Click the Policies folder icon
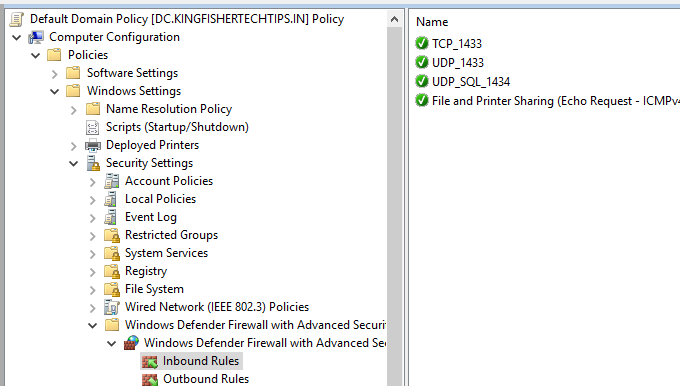The image size is (680, 386). click(x=54, y=55)
